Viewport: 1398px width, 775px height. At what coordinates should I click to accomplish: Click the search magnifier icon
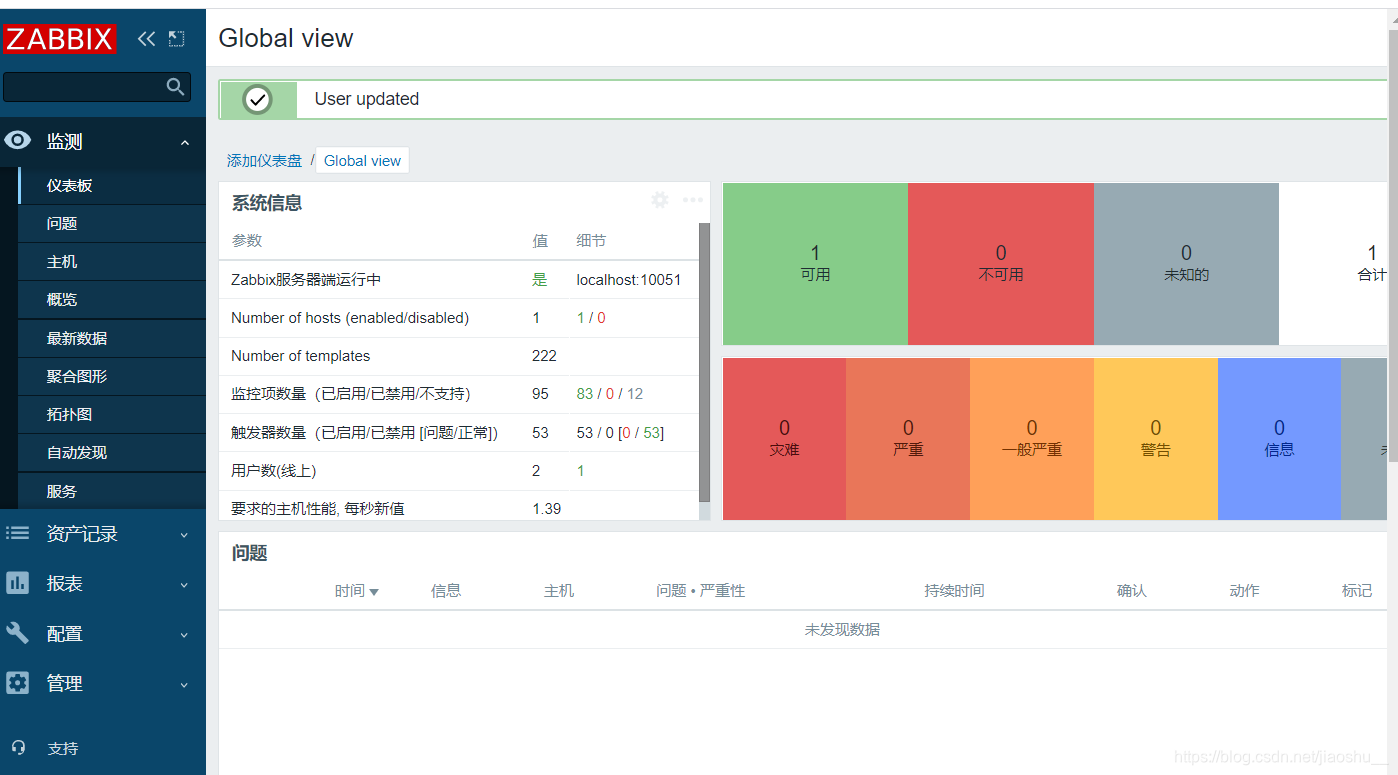coord(176,87)
